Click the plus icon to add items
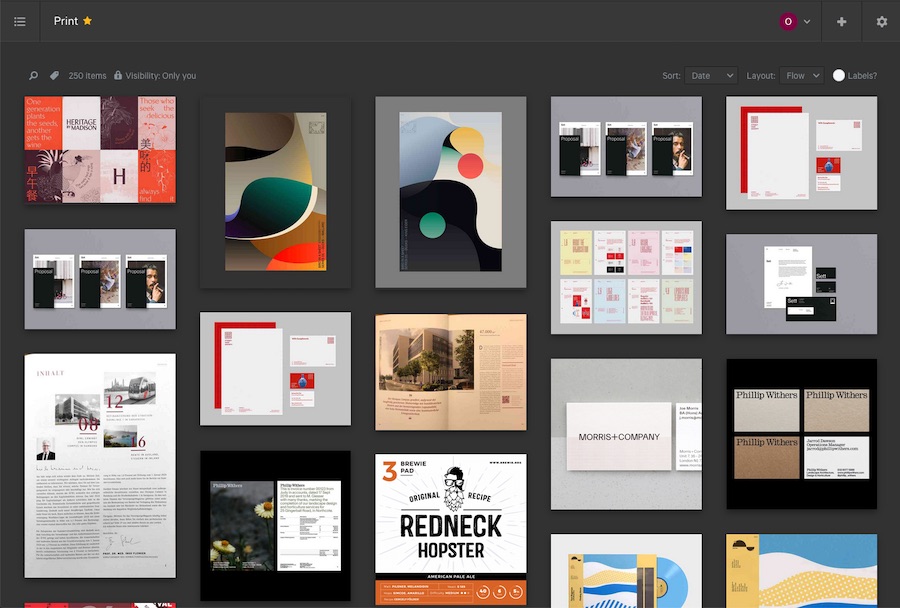This screenshot has width=900, height=608. click(841, 21)
